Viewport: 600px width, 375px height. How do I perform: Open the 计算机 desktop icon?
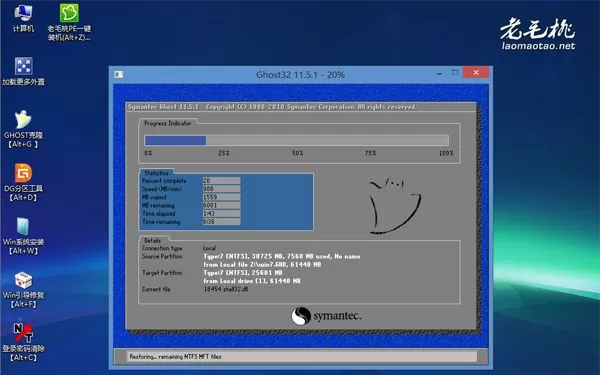coord(23,18)
